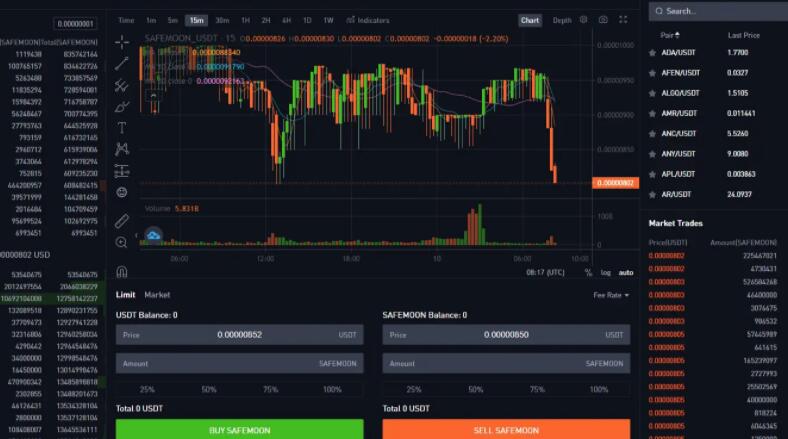This screenshot has width=788, height=439.
Task: Open the ADA/USDT trading pair
Action: click(x=678, y=53)
